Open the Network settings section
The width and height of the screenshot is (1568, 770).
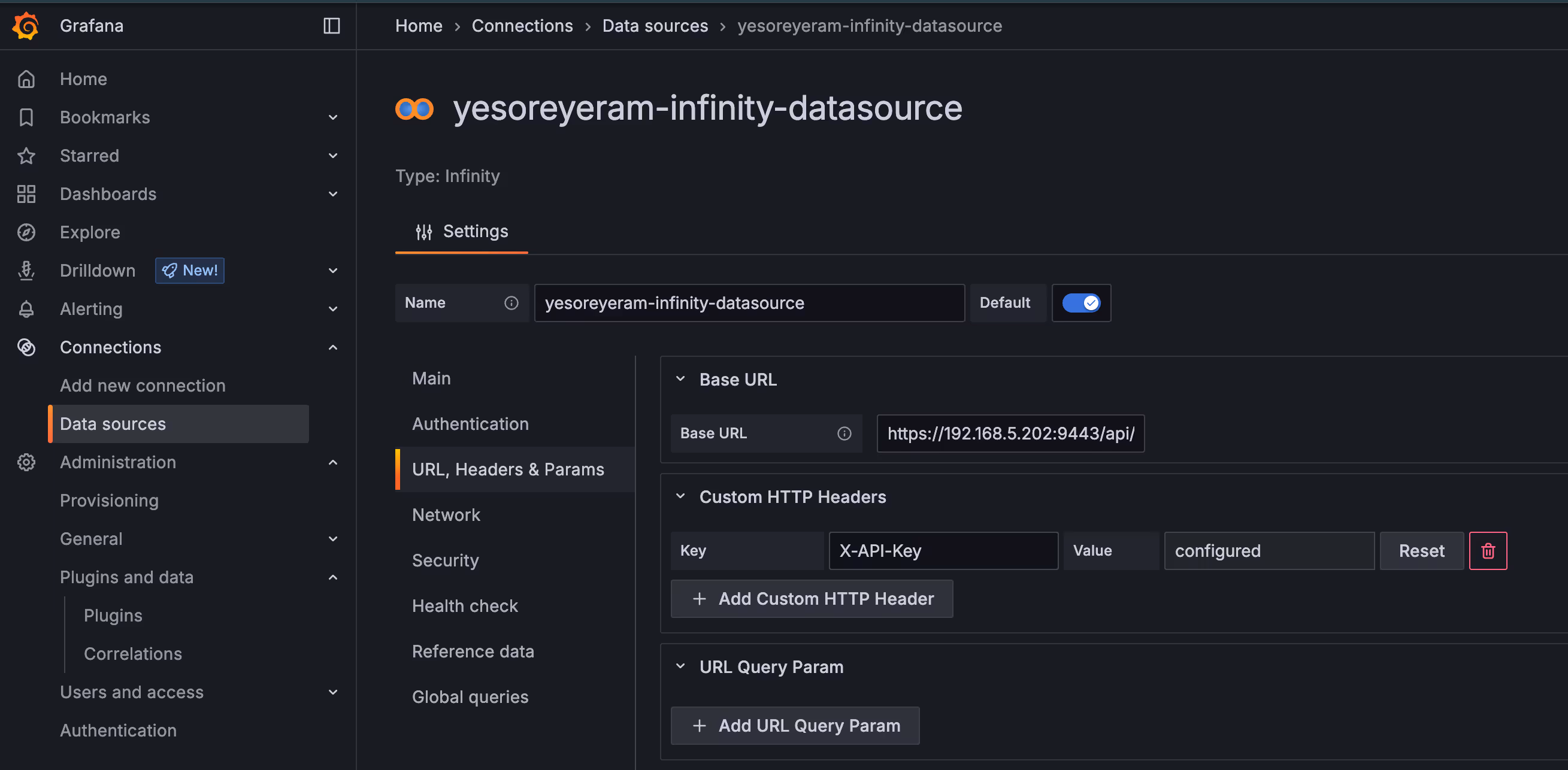pos(446,514)
